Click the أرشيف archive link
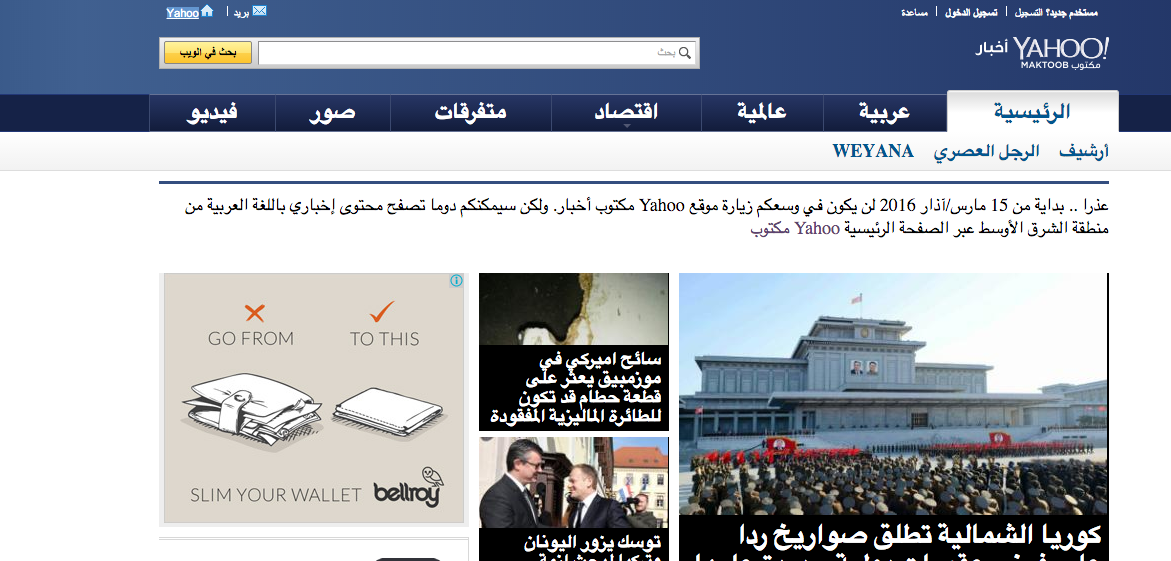Viewport: 1171px width, 561px height. pos(1084,152)
